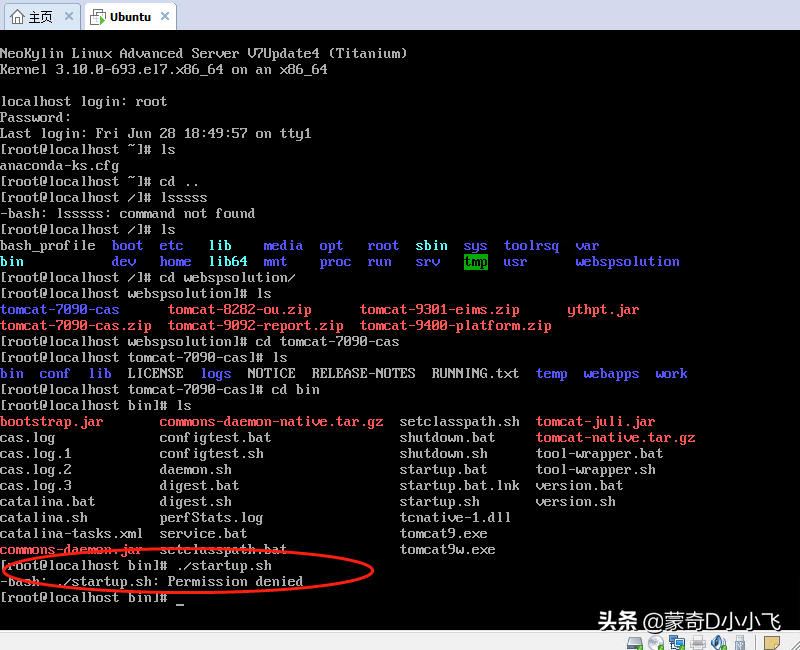Switch to the Ubuntu tab
Image resolution: width=800 pixels, height=650 pixels.
(131, 17)
